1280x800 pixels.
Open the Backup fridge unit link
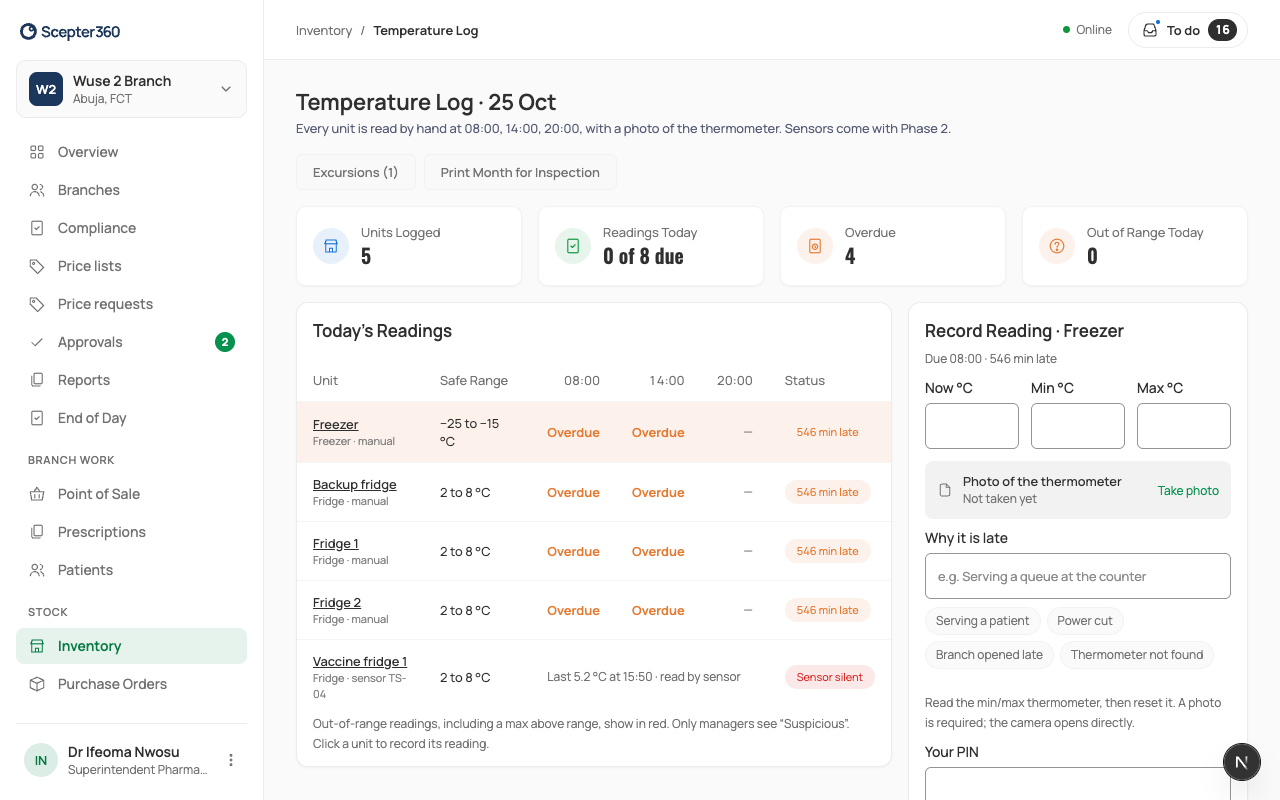click(355, 484)
